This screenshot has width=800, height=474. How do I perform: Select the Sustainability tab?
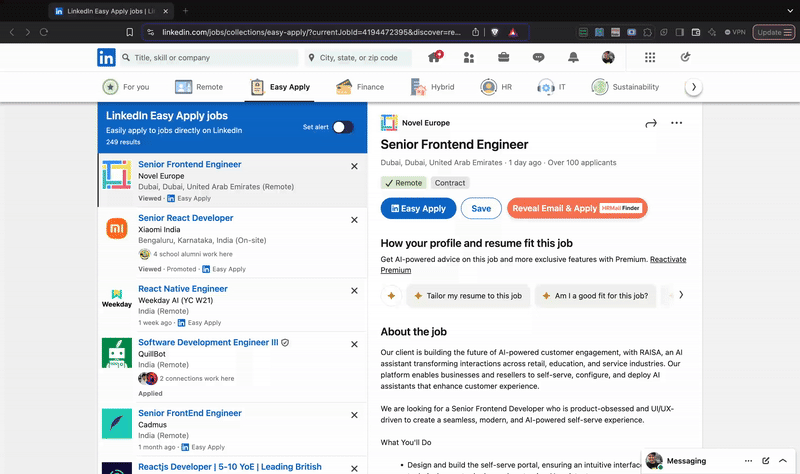[626, 87]
